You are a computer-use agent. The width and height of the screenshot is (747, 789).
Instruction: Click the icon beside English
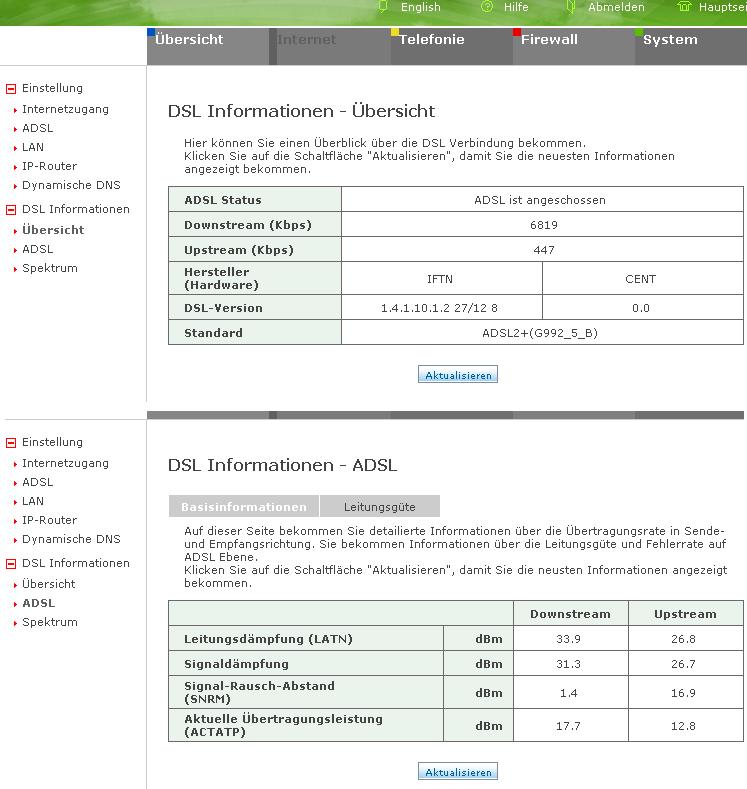coord(383,7)
